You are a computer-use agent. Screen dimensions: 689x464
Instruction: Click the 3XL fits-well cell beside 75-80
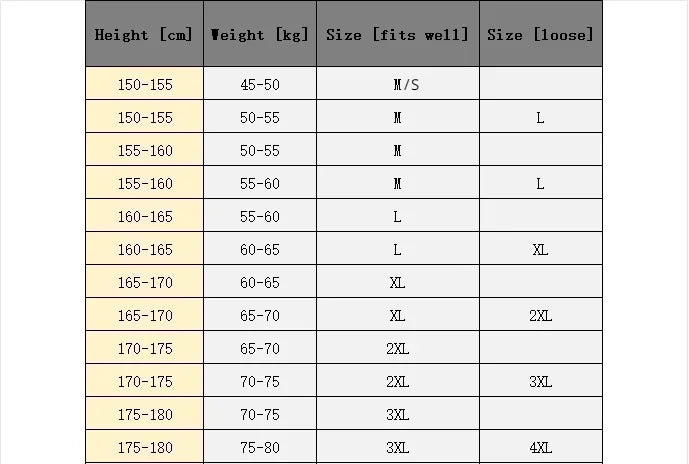pyautogui.click(x=398, y=447)
